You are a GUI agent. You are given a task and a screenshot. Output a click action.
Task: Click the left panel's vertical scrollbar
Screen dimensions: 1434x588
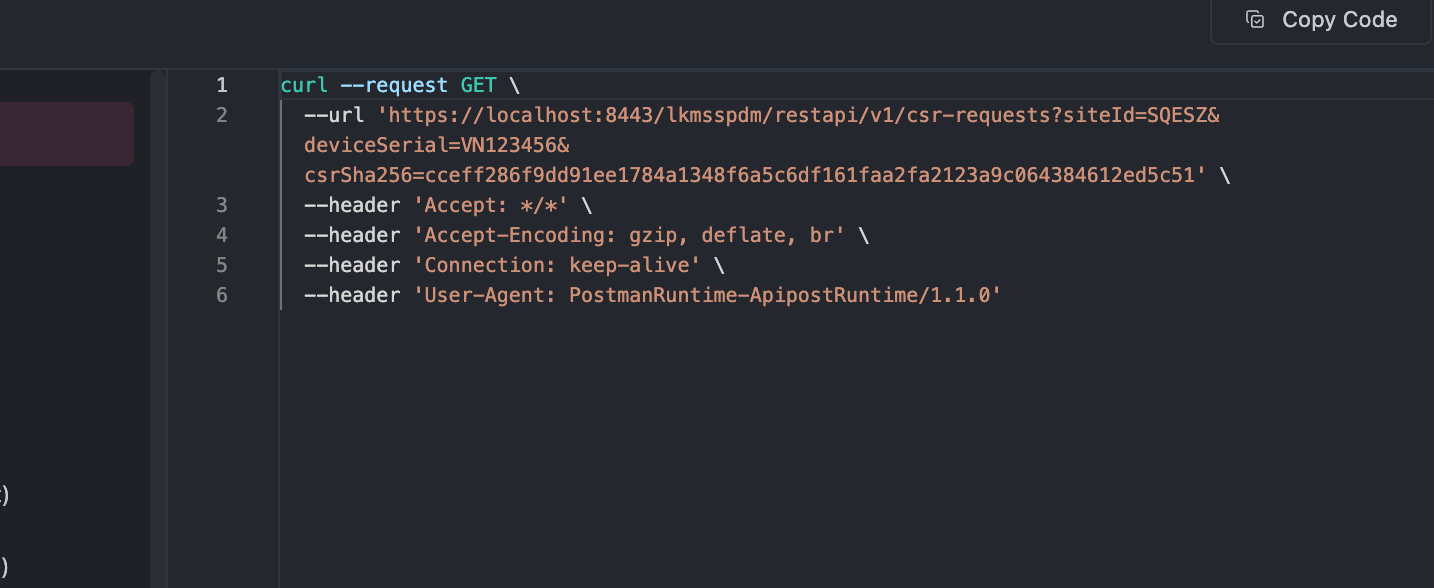[x=158, y=329]
